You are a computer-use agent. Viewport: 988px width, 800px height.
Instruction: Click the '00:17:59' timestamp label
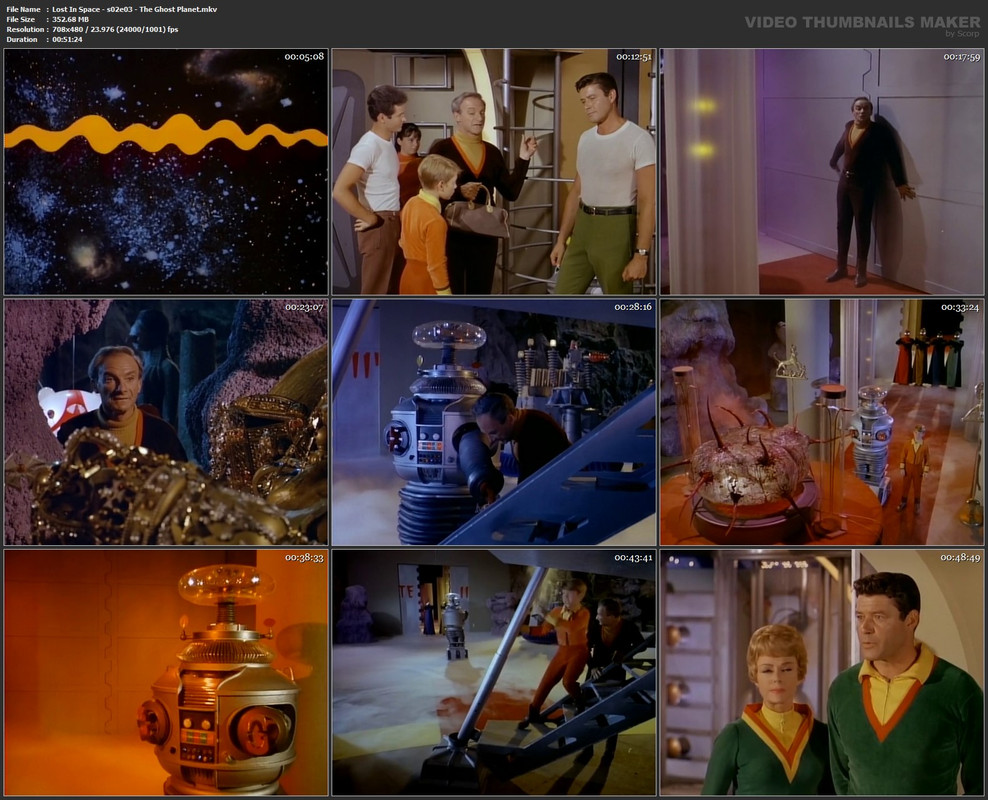(962, 57)
